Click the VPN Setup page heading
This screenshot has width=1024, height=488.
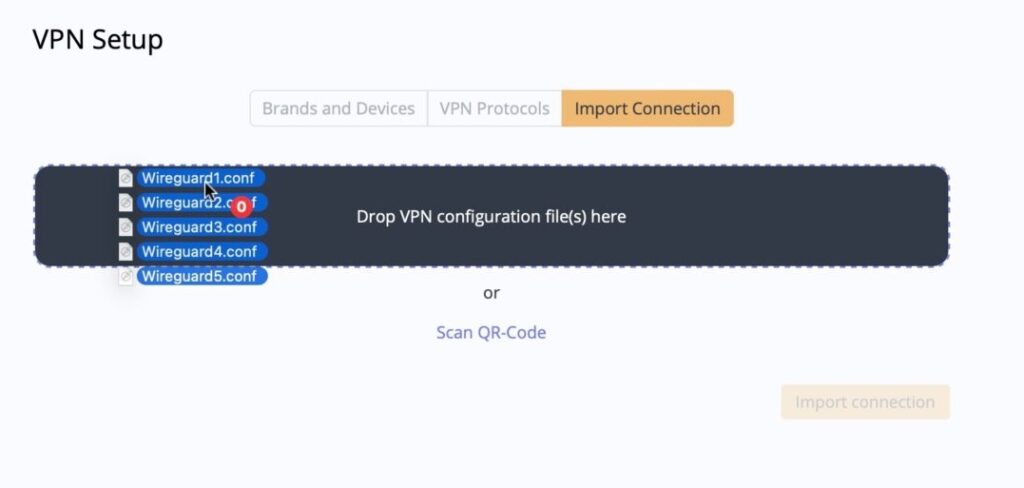coord(97,40)
